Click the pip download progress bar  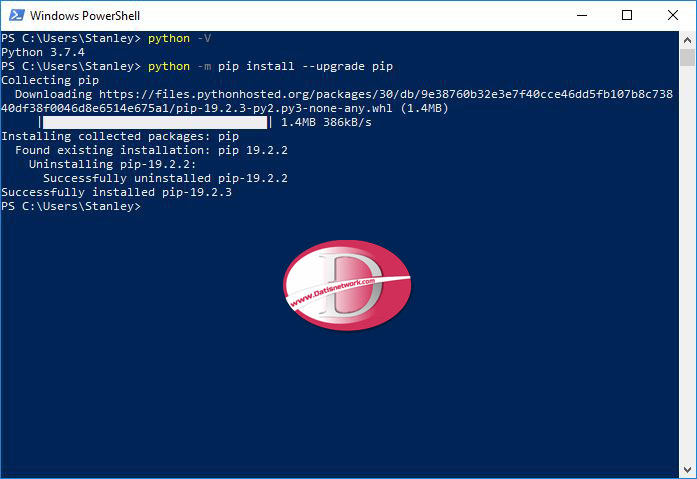pos(155,122)
